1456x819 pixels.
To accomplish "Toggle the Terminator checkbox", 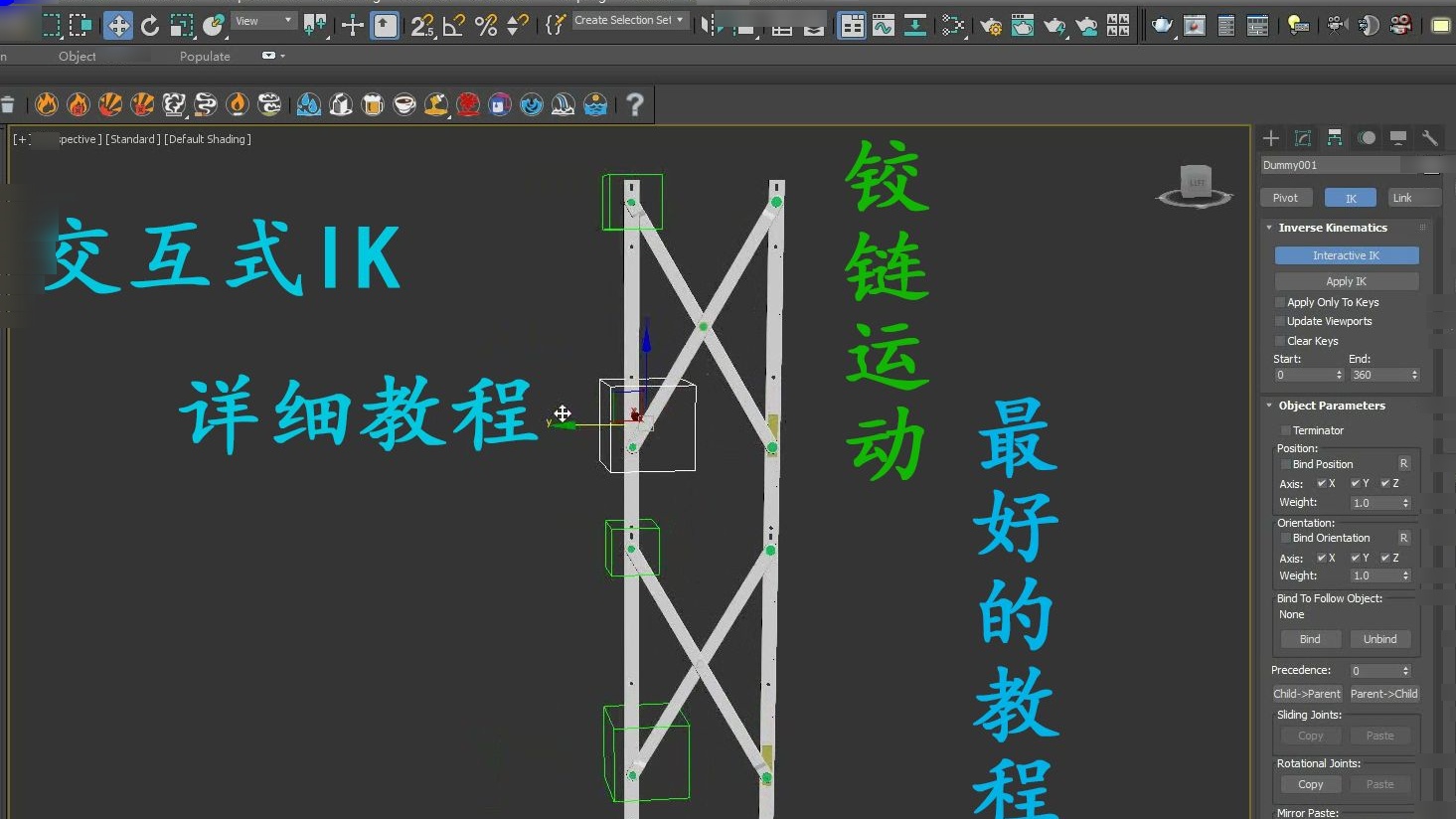I will pos(1286,430).
